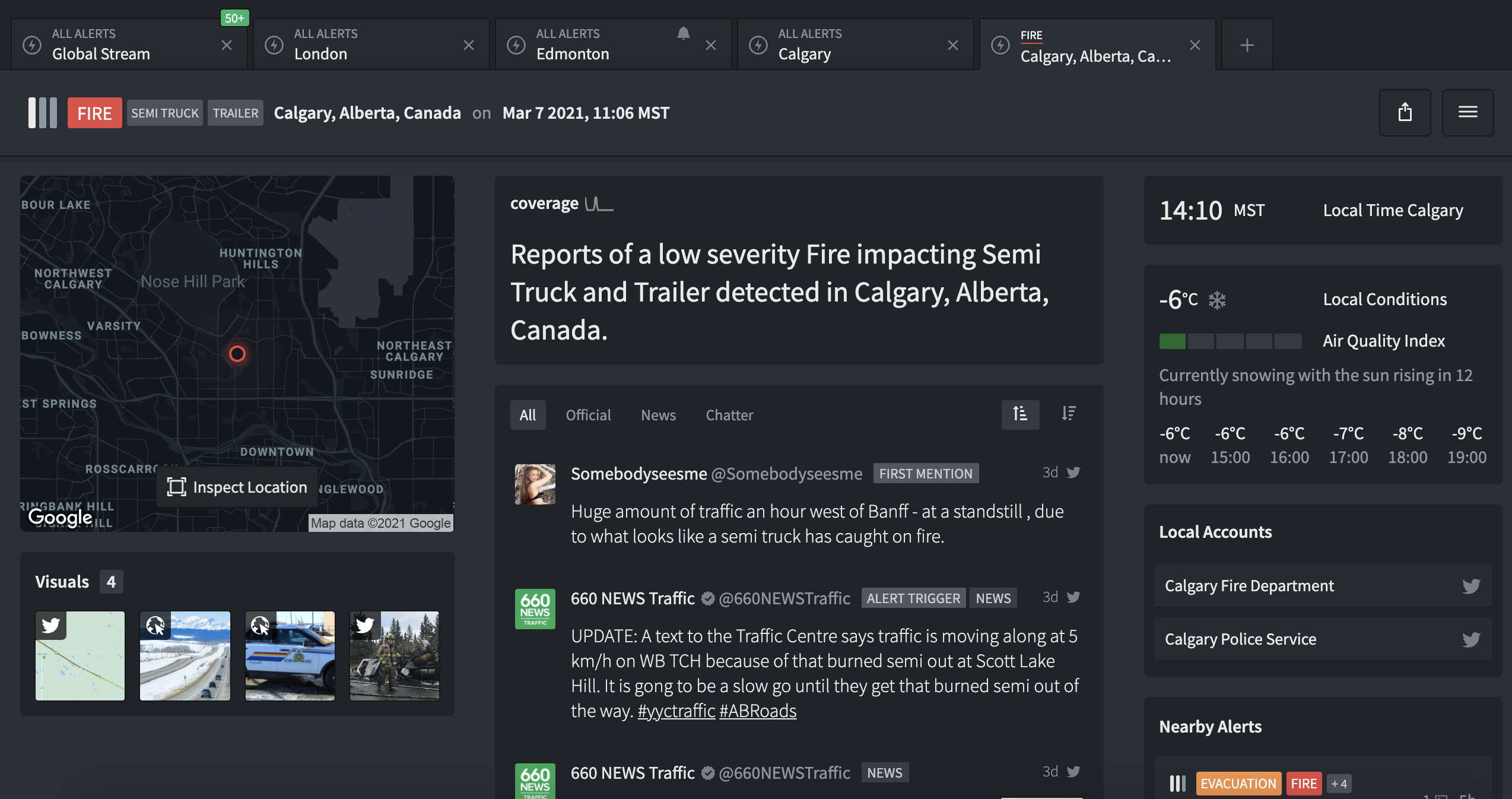This screenshot has height=799, width=1512.
Task: Open the snowy highway thumbnail in Visuals
Action: tap(185, 655)
